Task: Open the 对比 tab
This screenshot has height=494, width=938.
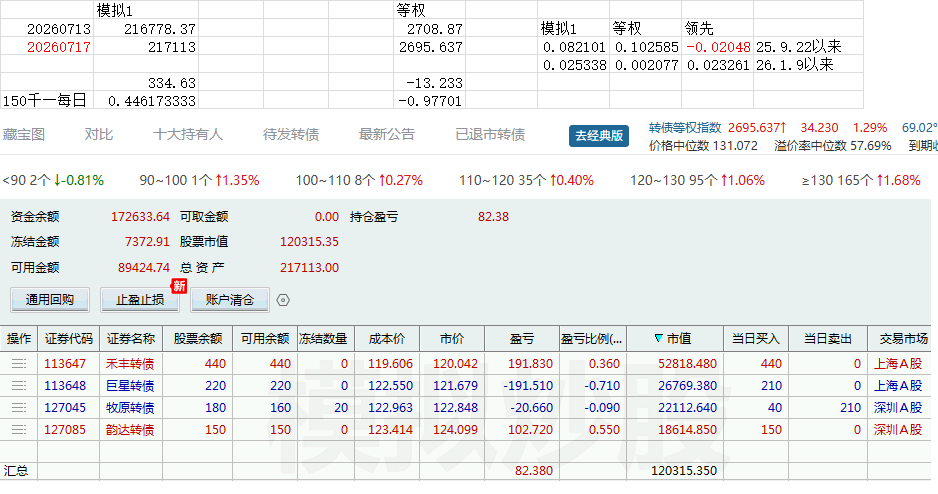Action: tap(99, 135)
